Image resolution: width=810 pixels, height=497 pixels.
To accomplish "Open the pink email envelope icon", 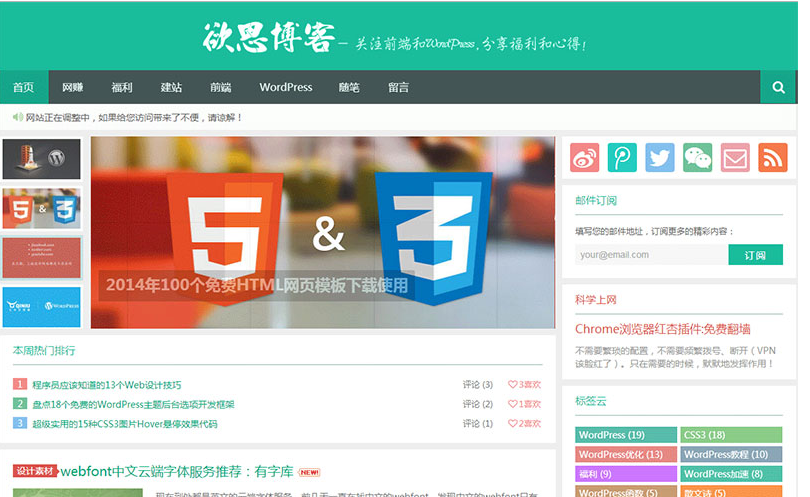I will [735, 158].
